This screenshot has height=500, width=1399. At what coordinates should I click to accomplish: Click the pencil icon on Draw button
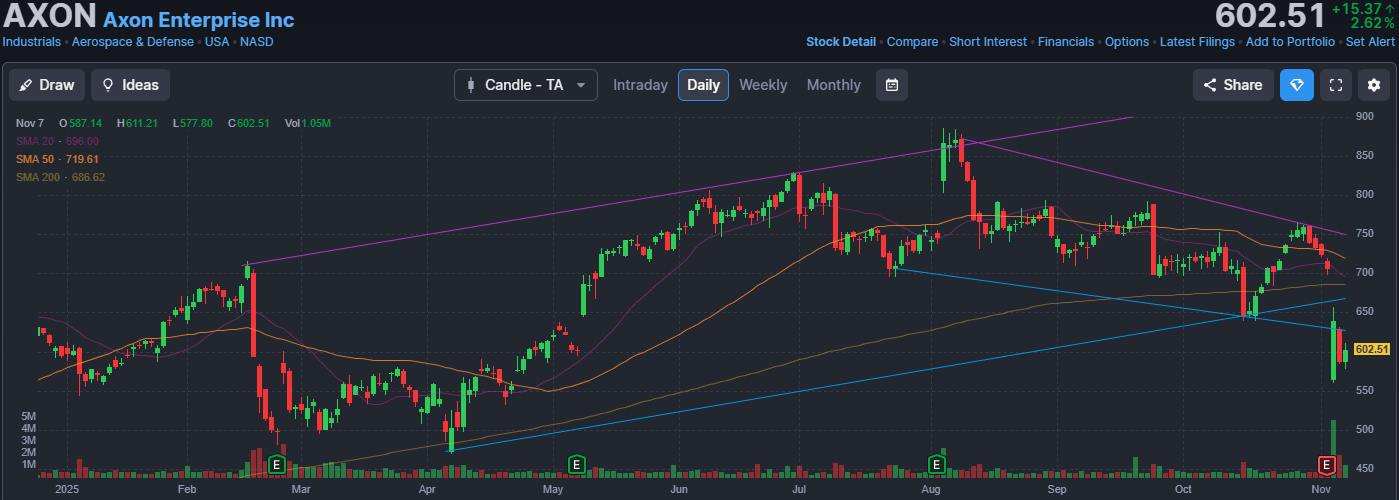(x=26, y=85)
